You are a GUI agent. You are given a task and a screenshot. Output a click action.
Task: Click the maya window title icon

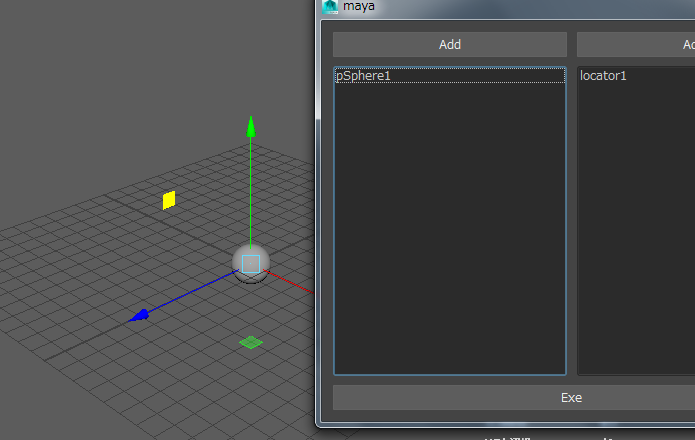point(330,6)
